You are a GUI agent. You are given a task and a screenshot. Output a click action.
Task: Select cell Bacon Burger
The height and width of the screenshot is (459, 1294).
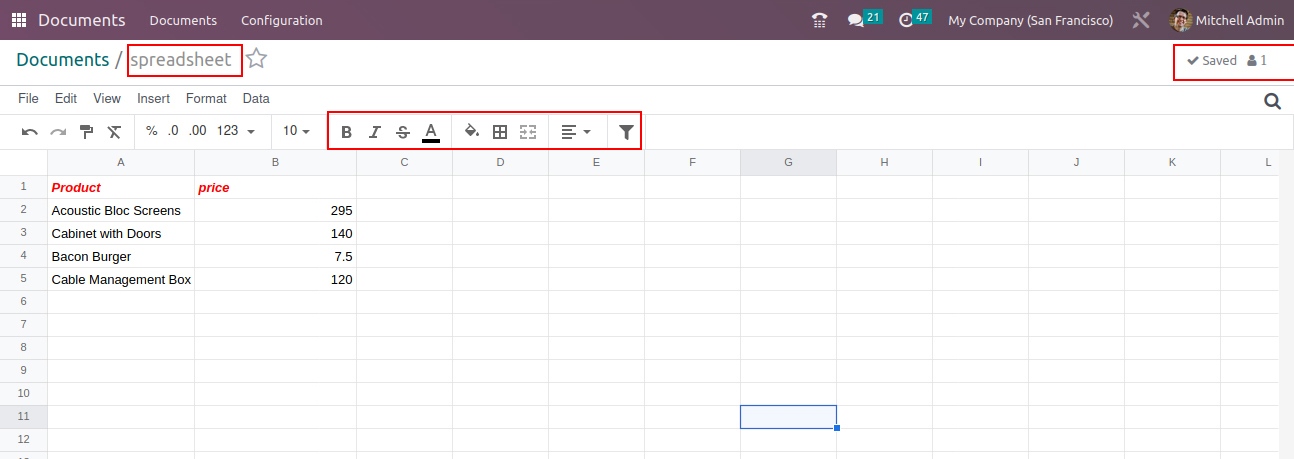[x=121, y=256]
